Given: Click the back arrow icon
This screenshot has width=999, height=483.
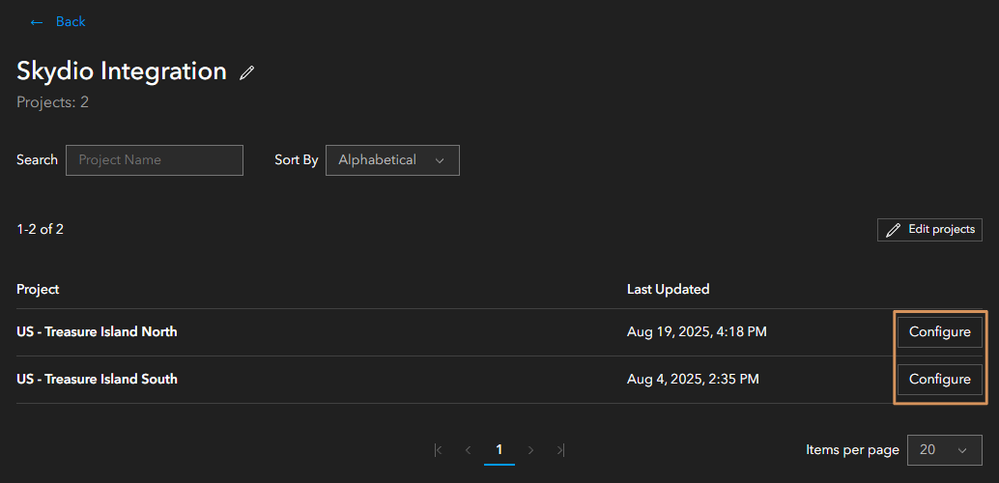Looking at the screenshot, I should pos(37,22).
